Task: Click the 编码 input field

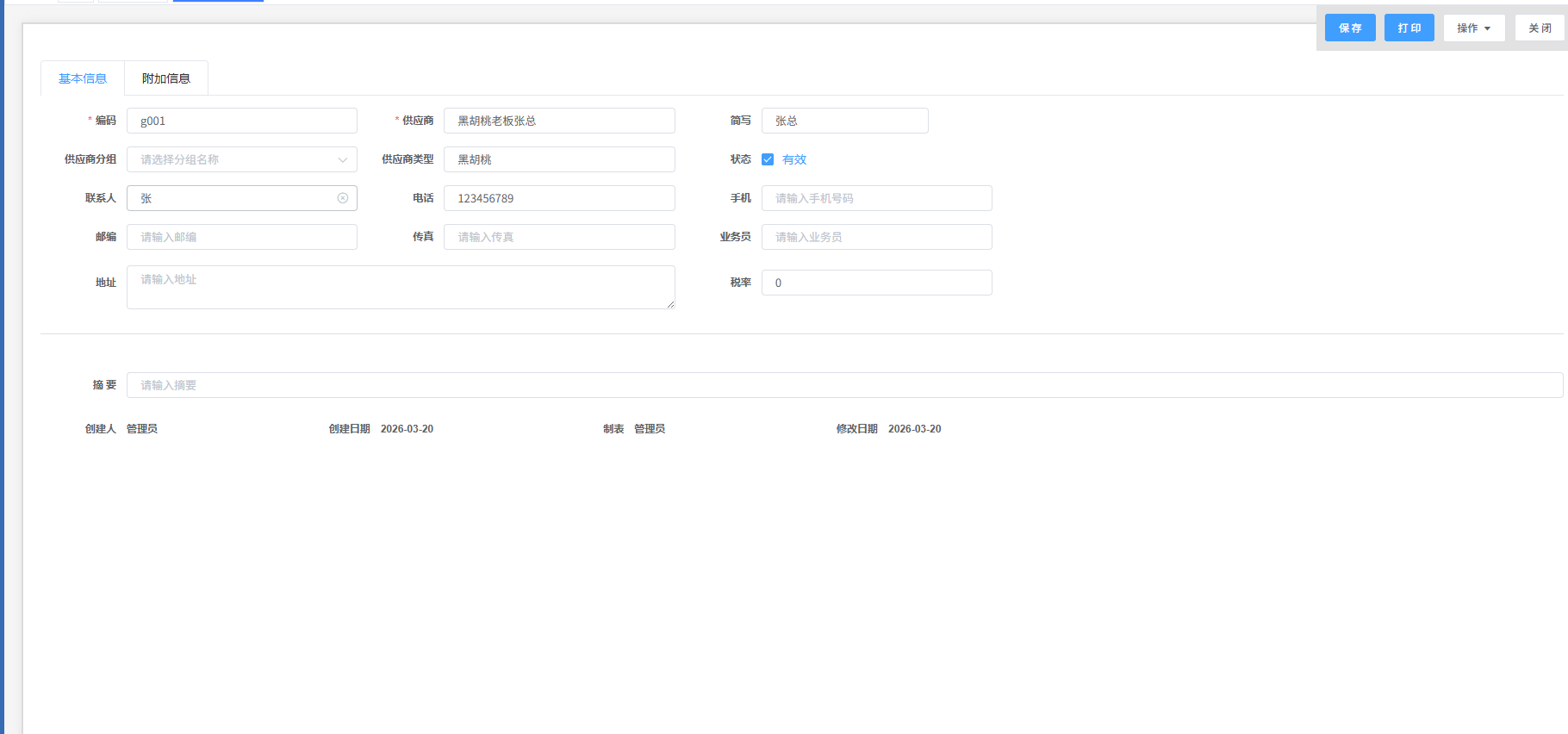Action: click(241, 121)
